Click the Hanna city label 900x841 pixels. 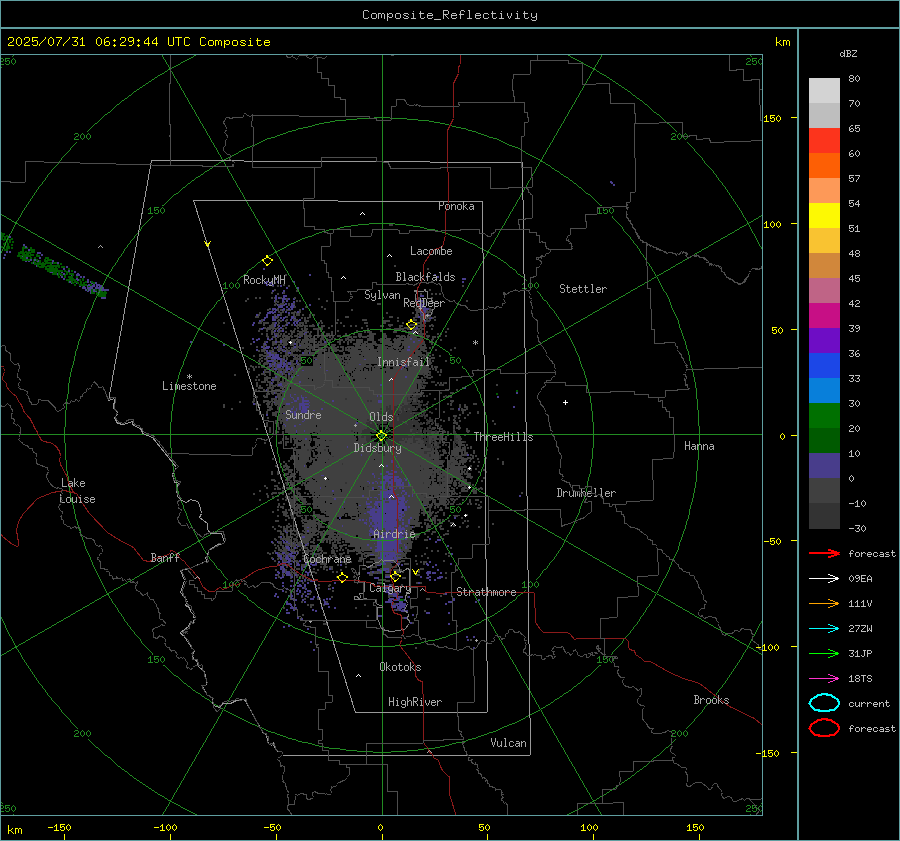pos(699,446)
